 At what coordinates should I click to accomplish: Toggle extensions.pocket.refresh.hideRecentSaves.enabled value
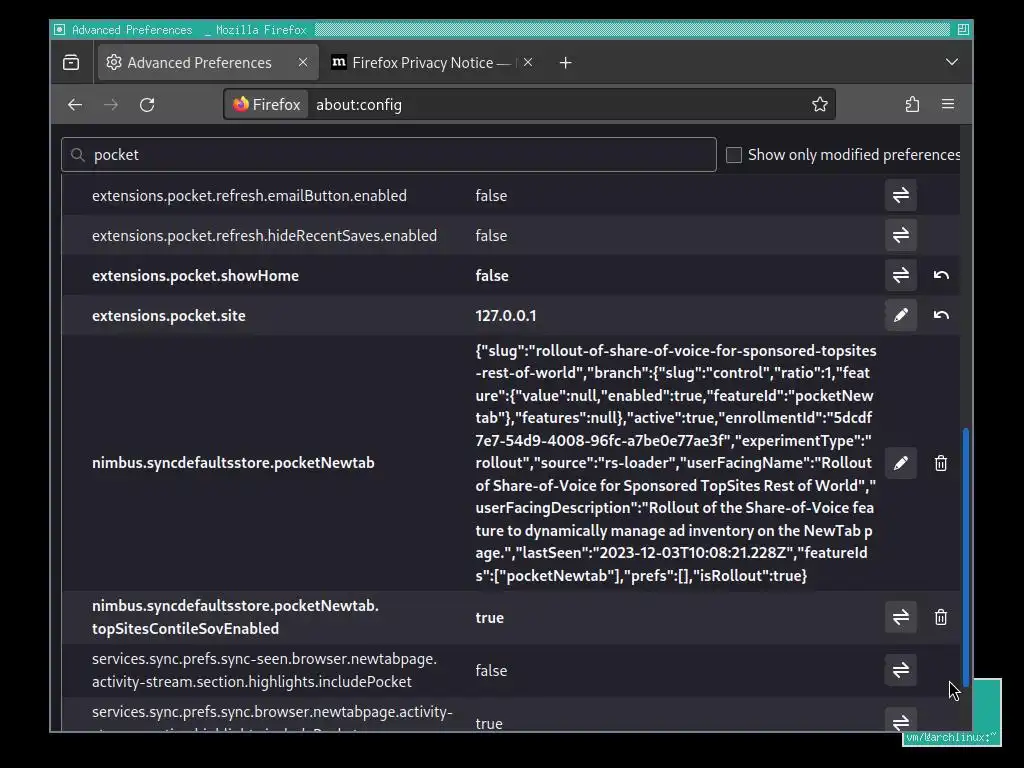click(x=901, y=235)
